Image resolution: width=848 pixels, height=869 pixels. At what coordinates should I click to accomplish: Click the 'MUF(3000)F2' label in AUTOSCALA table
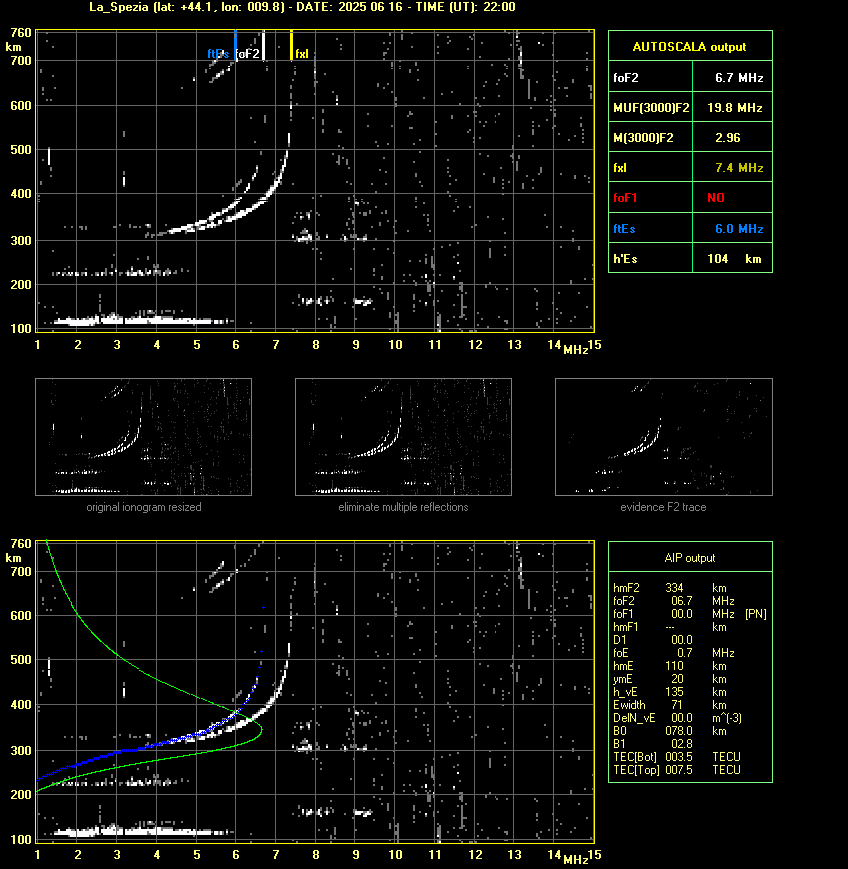pyautogui.click(x=651, y=108)
